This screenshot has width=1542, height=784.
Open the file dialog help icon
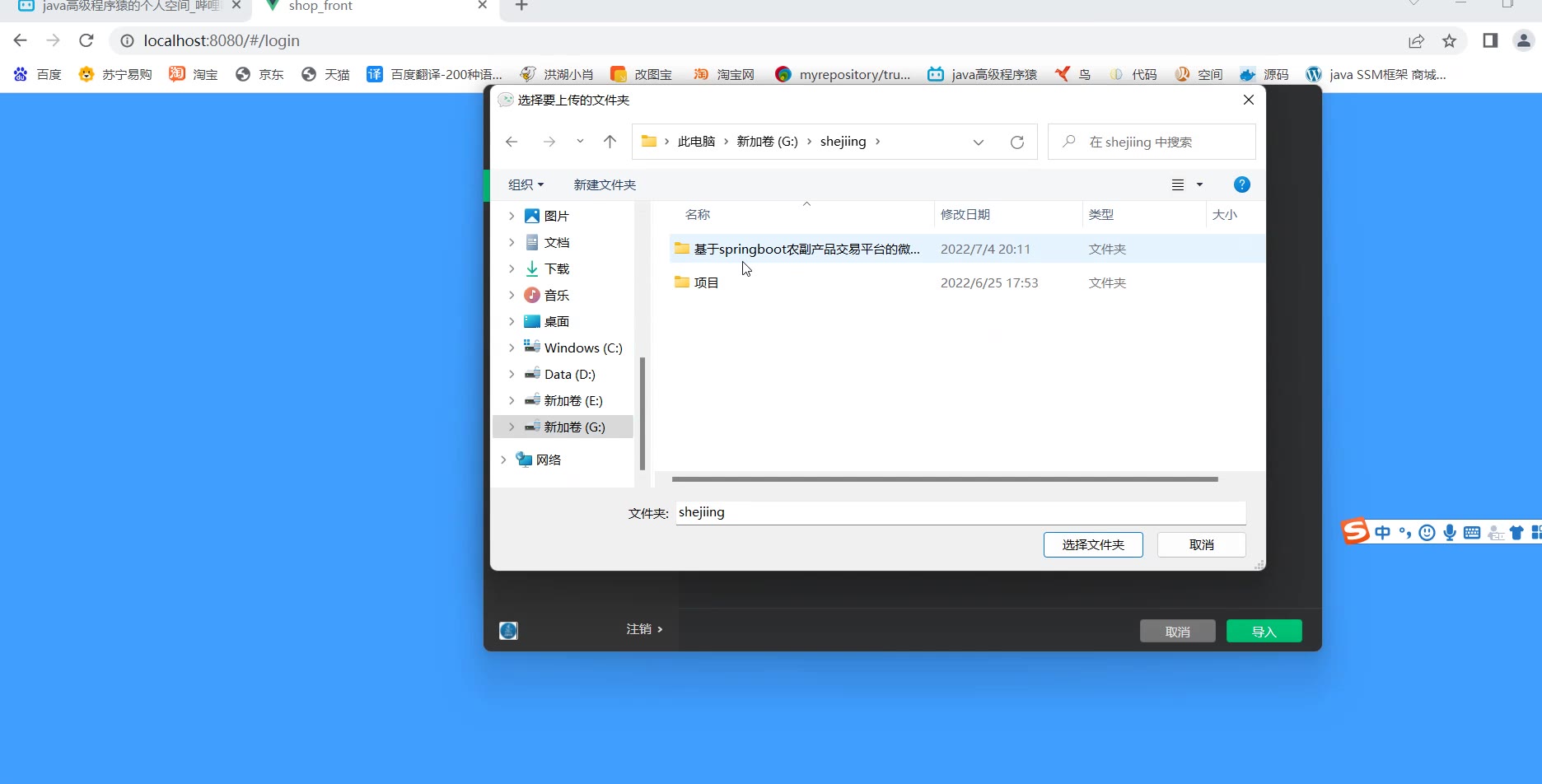pos(1242,184)
